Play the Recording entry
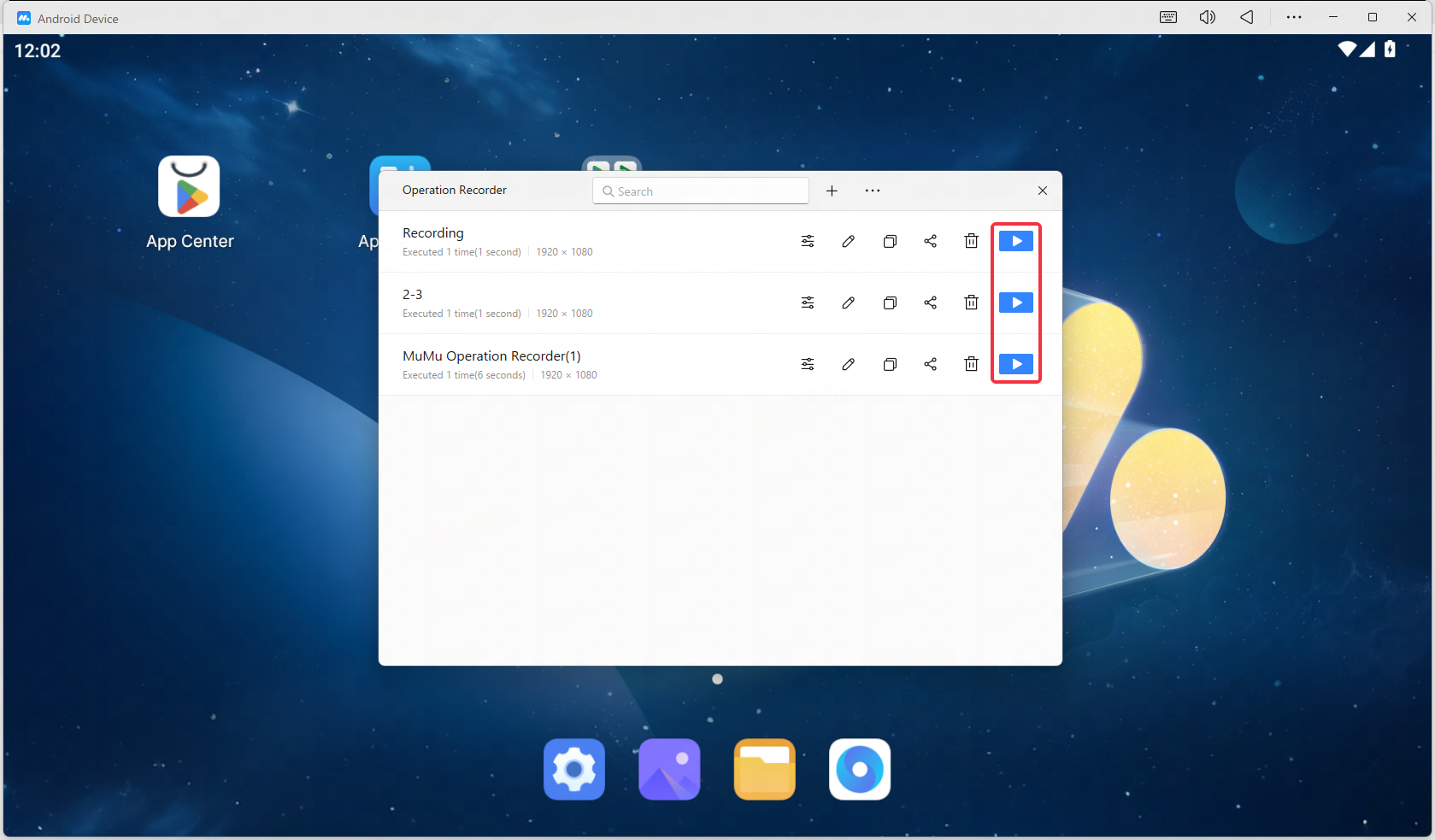The width and height of the screenshot is (1435, 840). click(x=1016, y=241)
